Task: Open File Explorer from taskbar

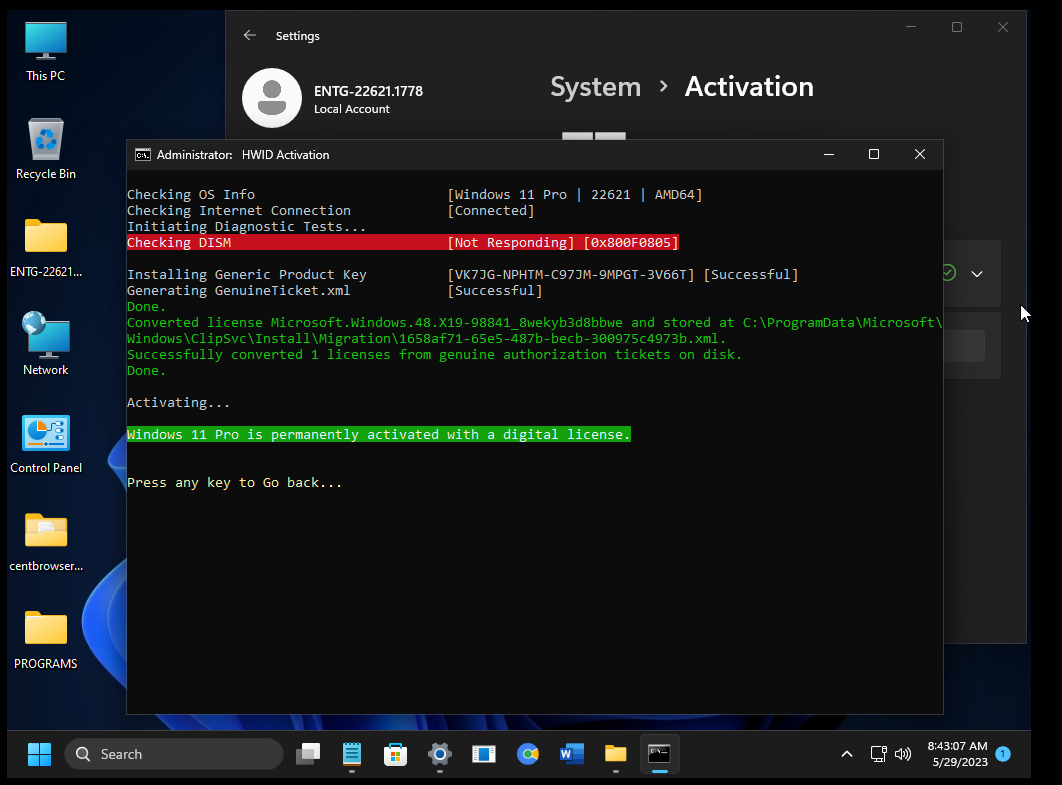Action: pos(616,754)
